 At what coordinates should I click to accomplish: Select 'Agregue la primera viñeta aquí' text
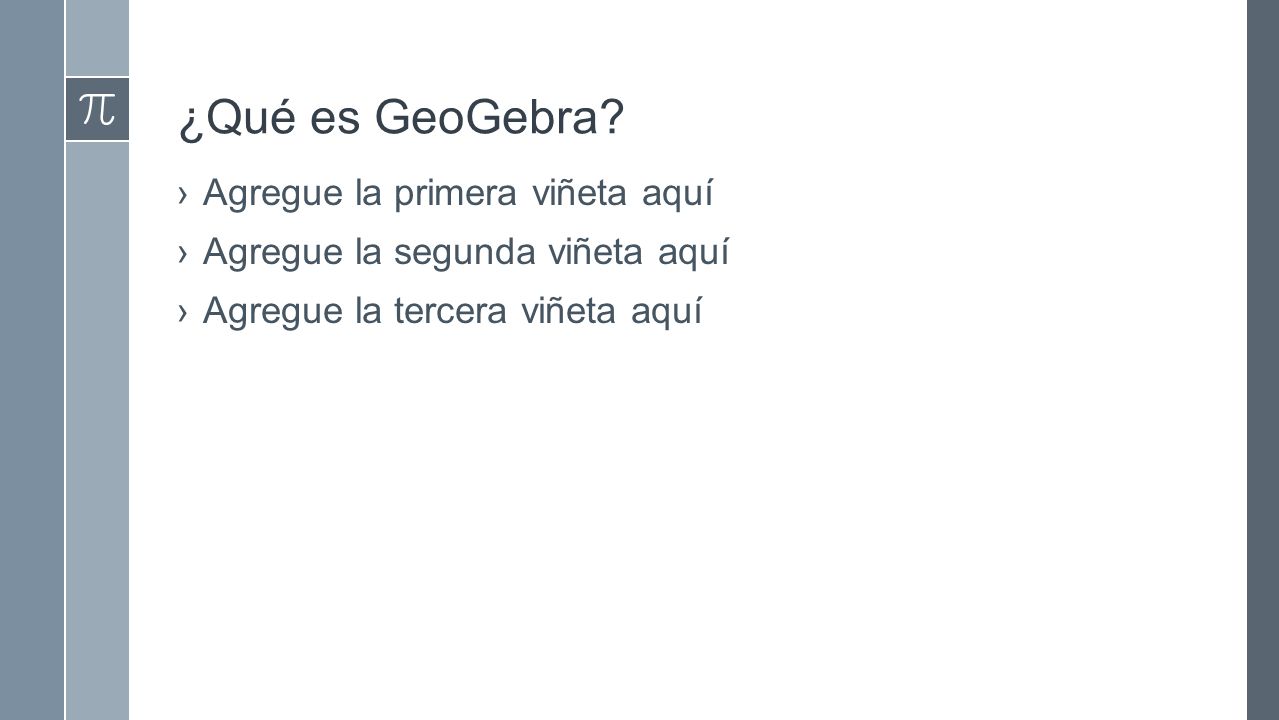pyautogui.click(x=457, y=194)
